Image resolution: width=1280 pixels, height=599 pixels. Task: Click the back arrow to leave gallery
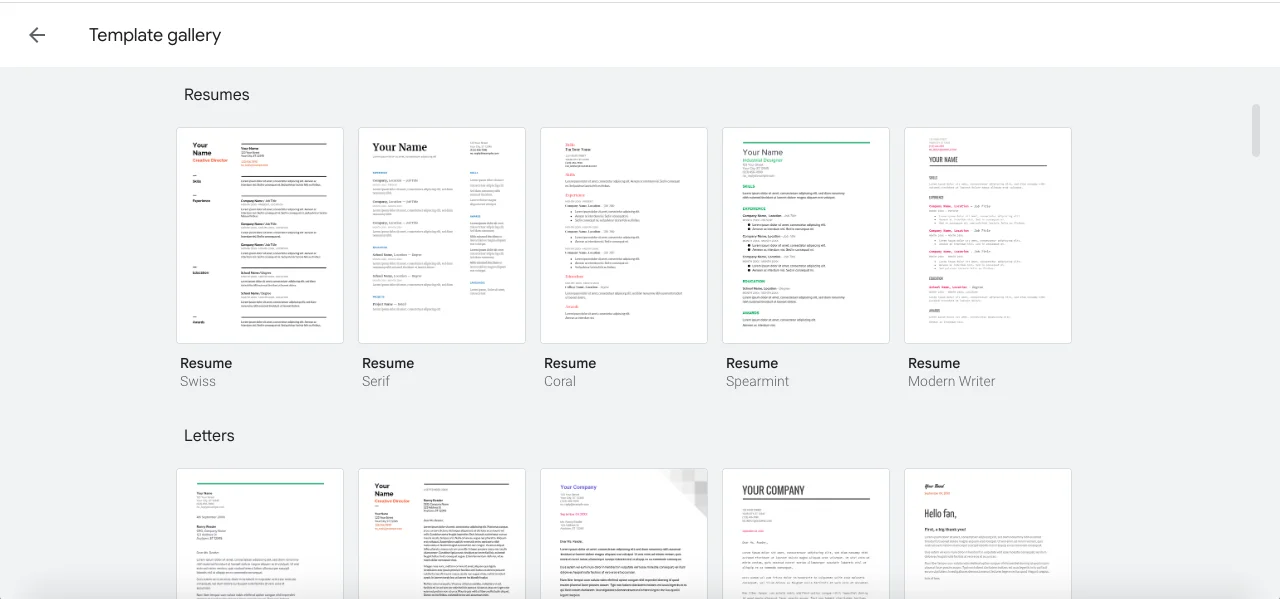37,35
